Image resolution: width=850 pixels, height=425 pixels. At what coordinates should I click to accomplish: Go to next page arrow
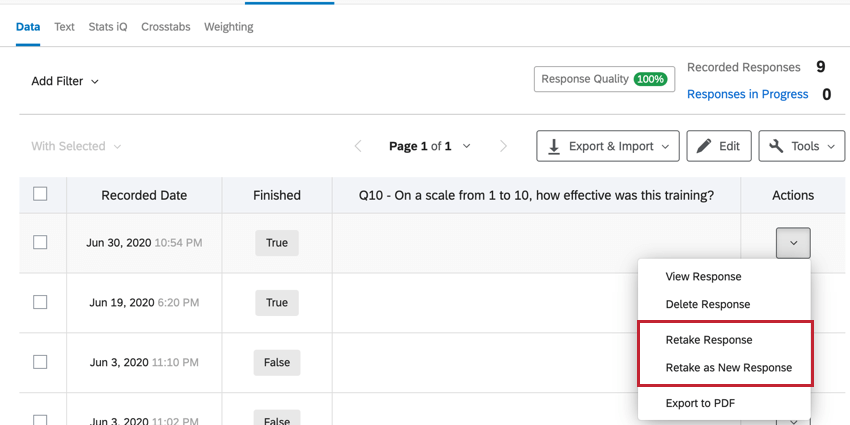pos(503,146)
